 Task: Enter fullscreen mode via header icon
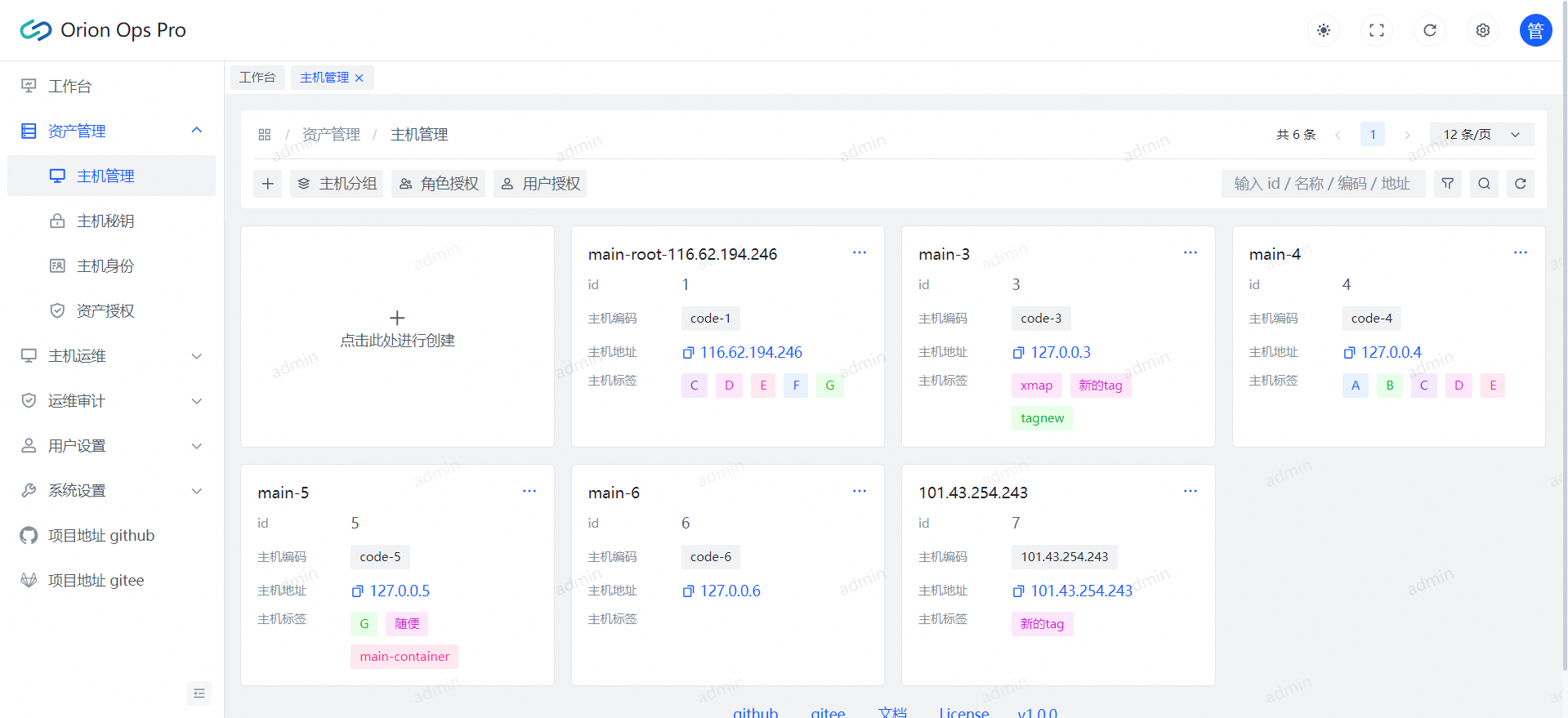pyautogui.click(x=1376, y=30)
